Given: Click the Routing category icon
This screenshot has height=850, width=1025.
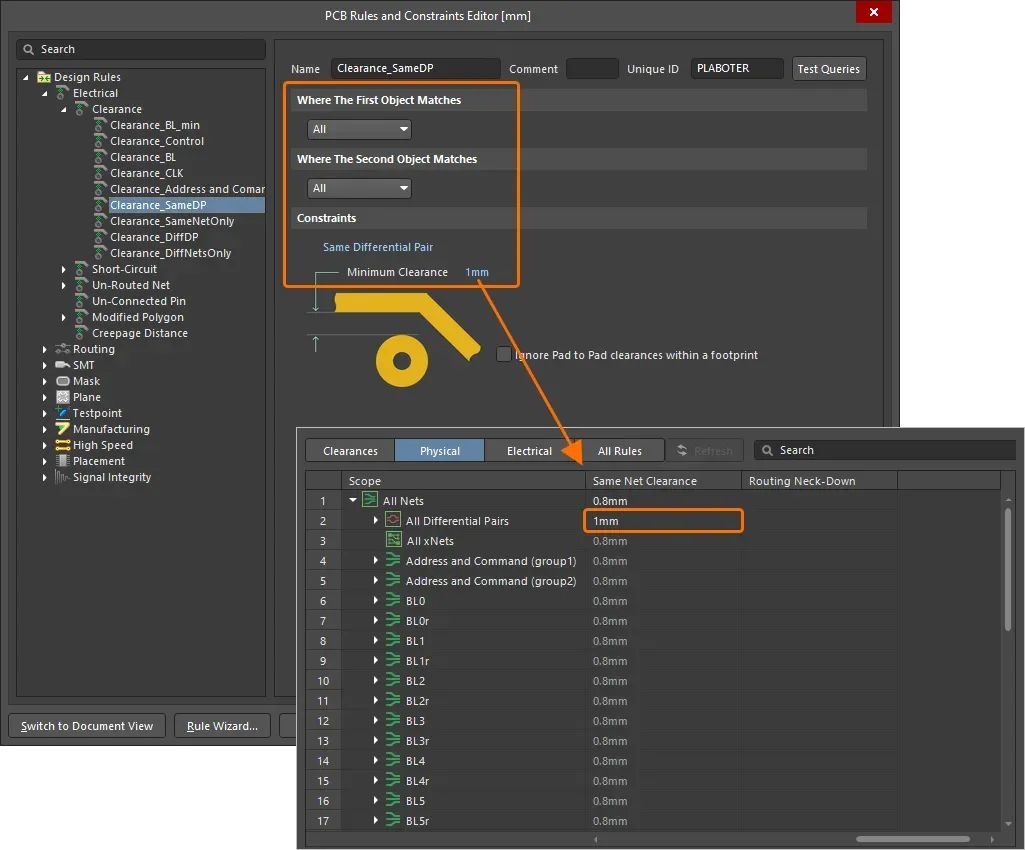Looking at the screenshot, I should point(63,349).
